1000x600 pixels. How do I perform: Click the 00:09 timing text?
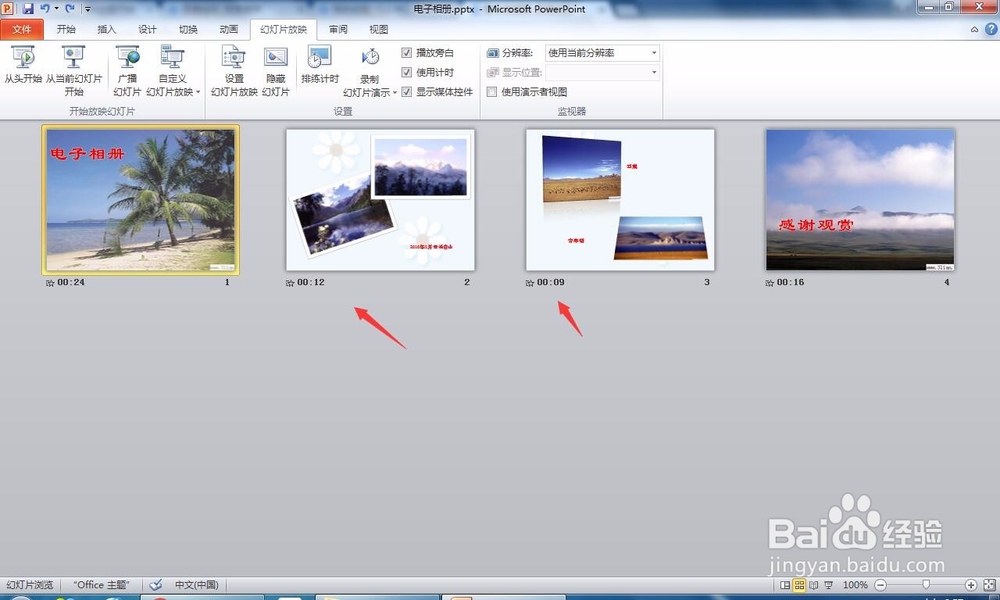[x=550, y=282]
